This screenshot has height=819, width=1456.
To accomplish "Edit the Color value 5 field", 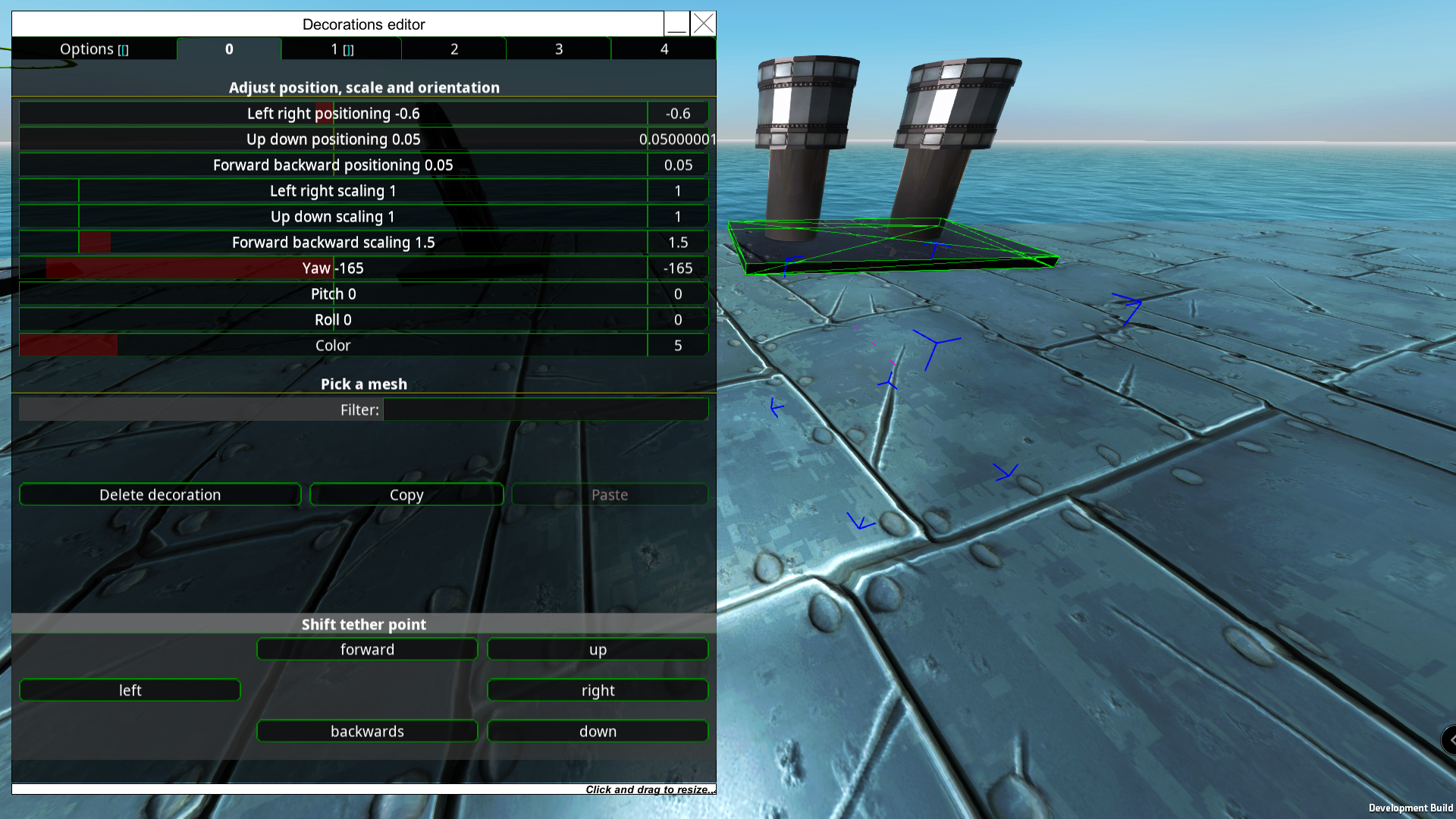I will coord(678,346).
